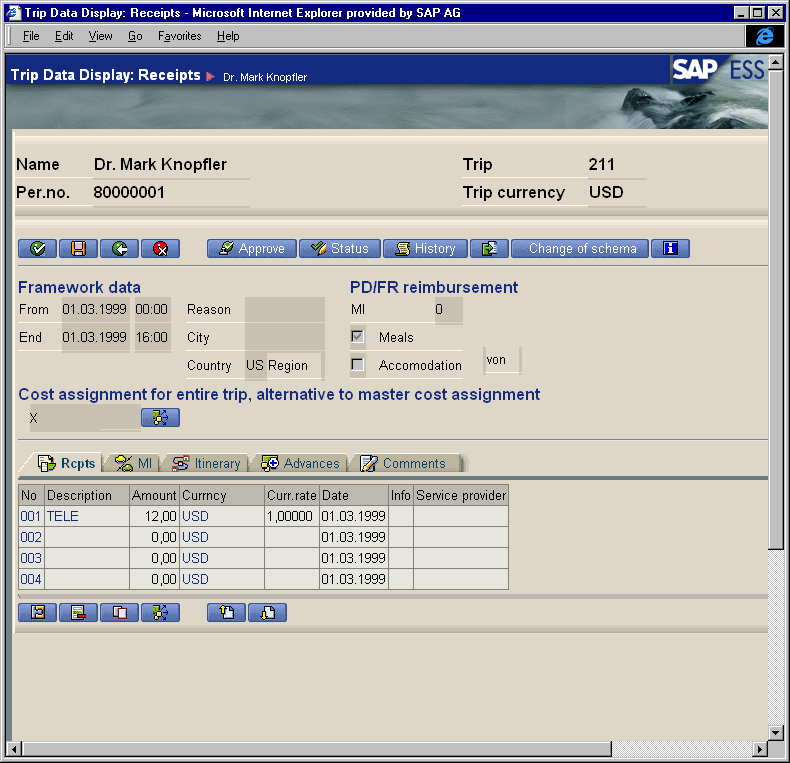Viewport: 790px width, 763px height.
Task: Click the Change of schema button
Action: [580, 249]
